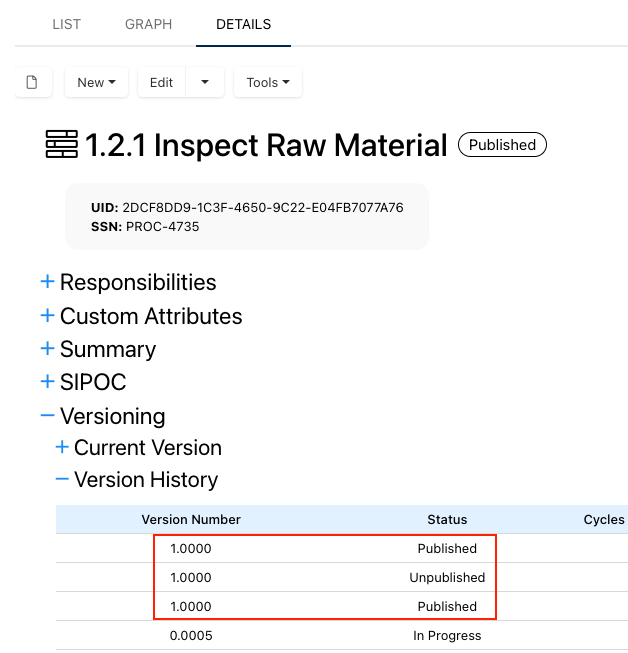The width and height of the screenshot is (628, 653).
Task: Open the Tools dropdown menu
Action: click(x=267, y=82)
